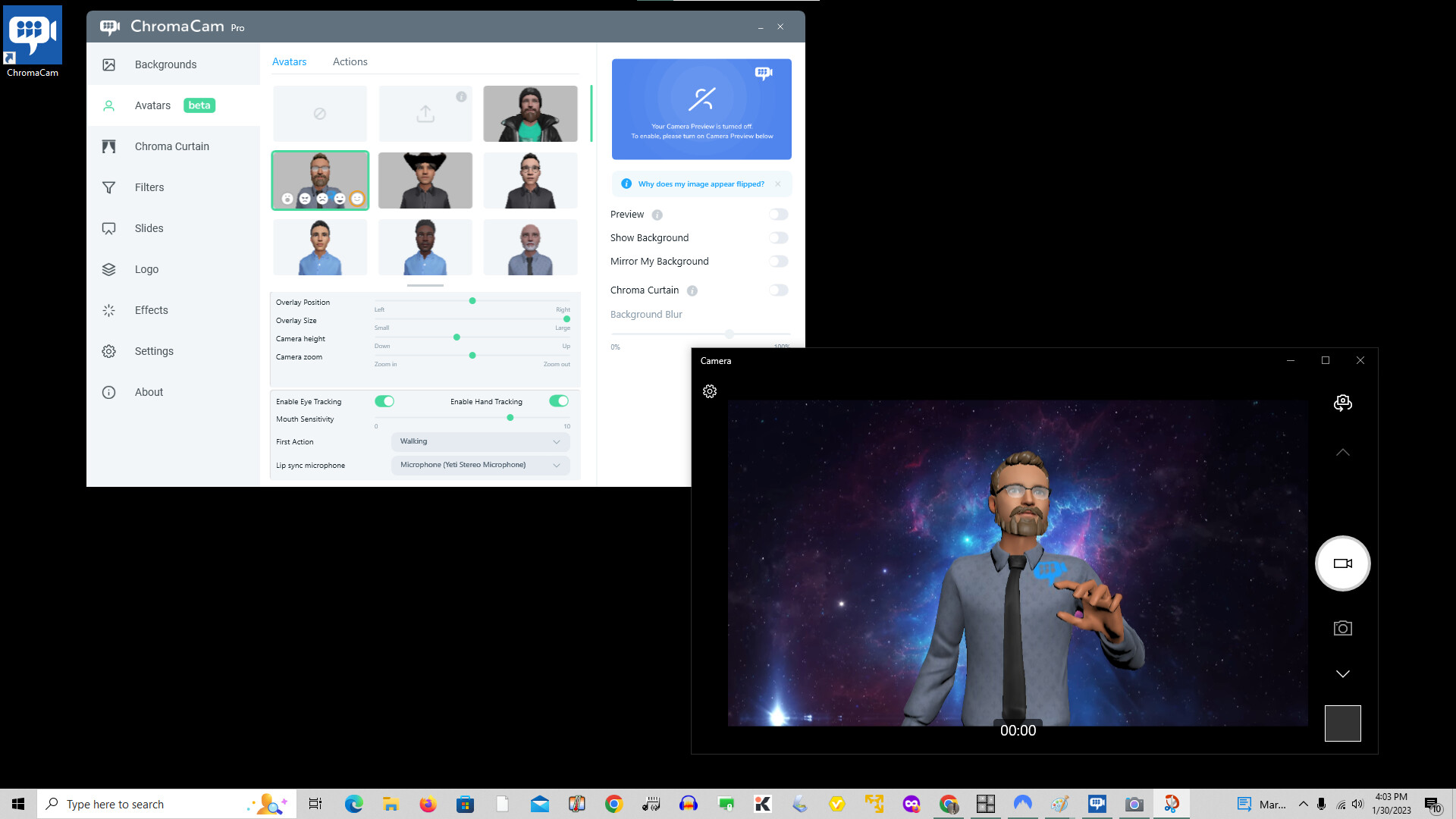The height and width of the screenshot is (819, 1456).
Task: Open the Backgrounds section
Action: tap(165, 64)
